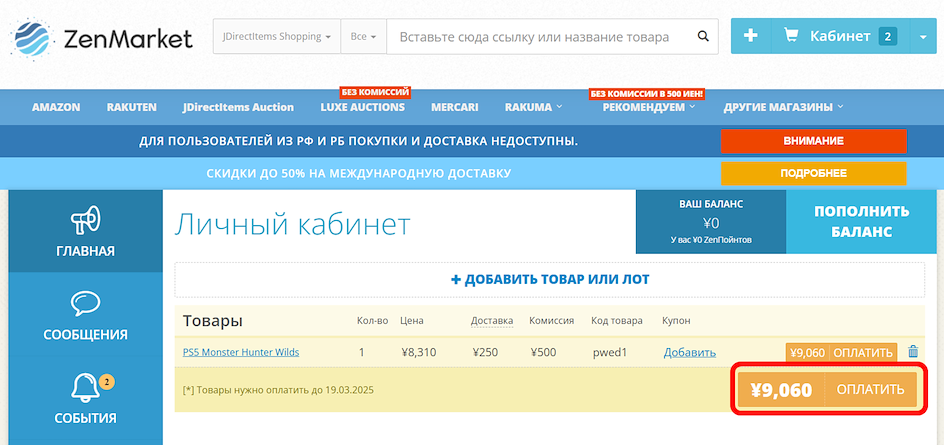Viewport: 944px width, 445px height.
Task: Click ПОПОЛНИТЬ БАЛАНС button
Action: (862, 222)
